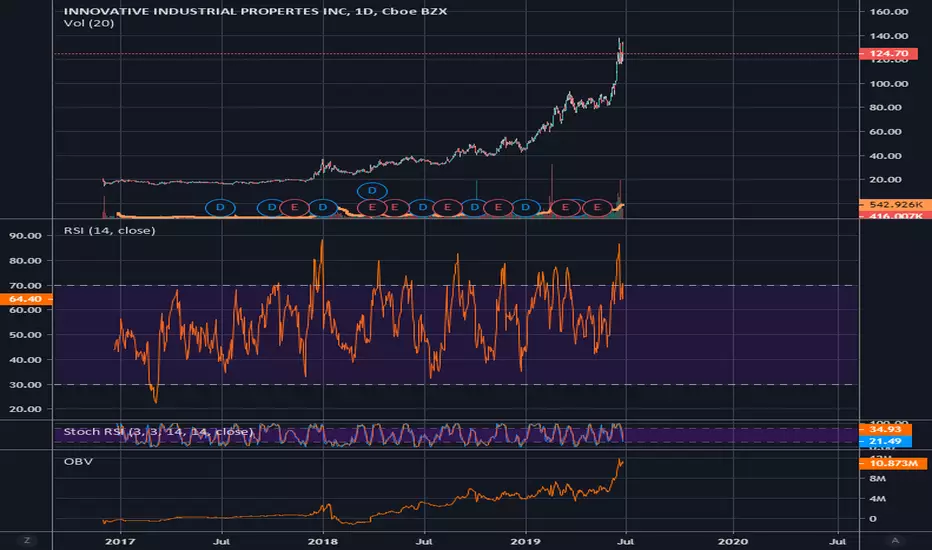Click the 4M OBV axis label
The image size is (932, 550).
tap(877, 499)
